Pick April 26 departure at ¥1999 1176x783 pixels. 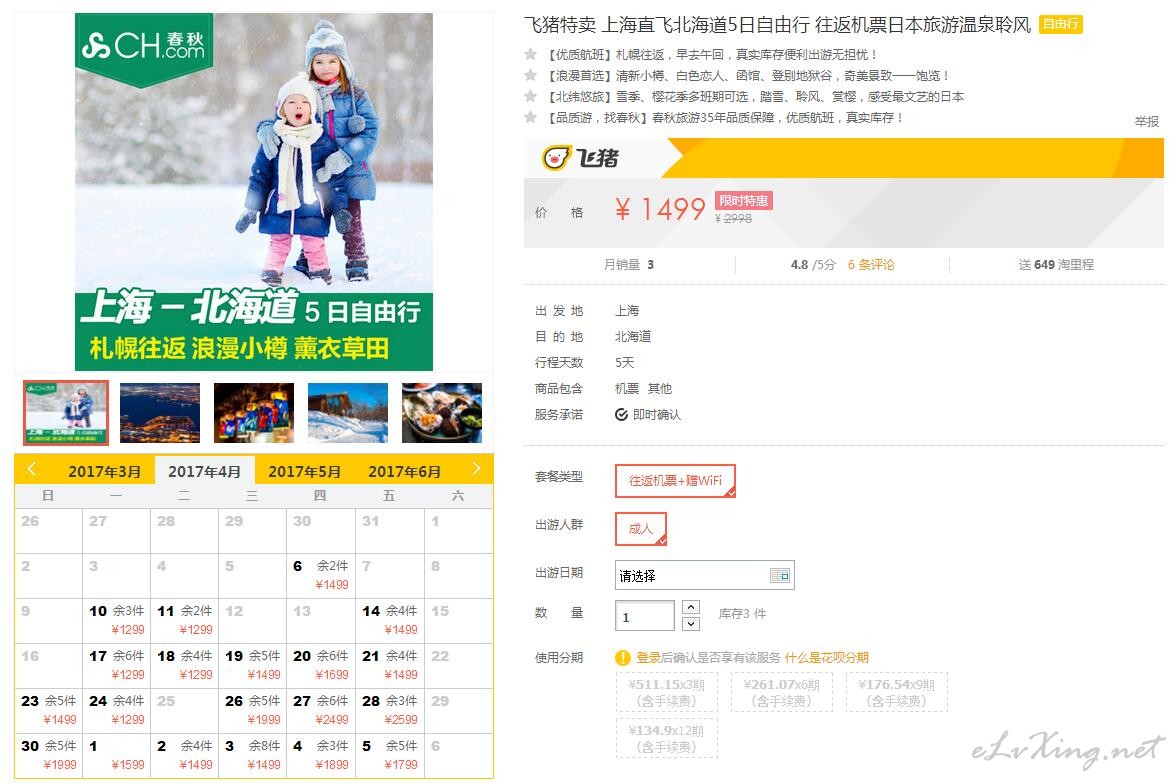pos(253,711)
